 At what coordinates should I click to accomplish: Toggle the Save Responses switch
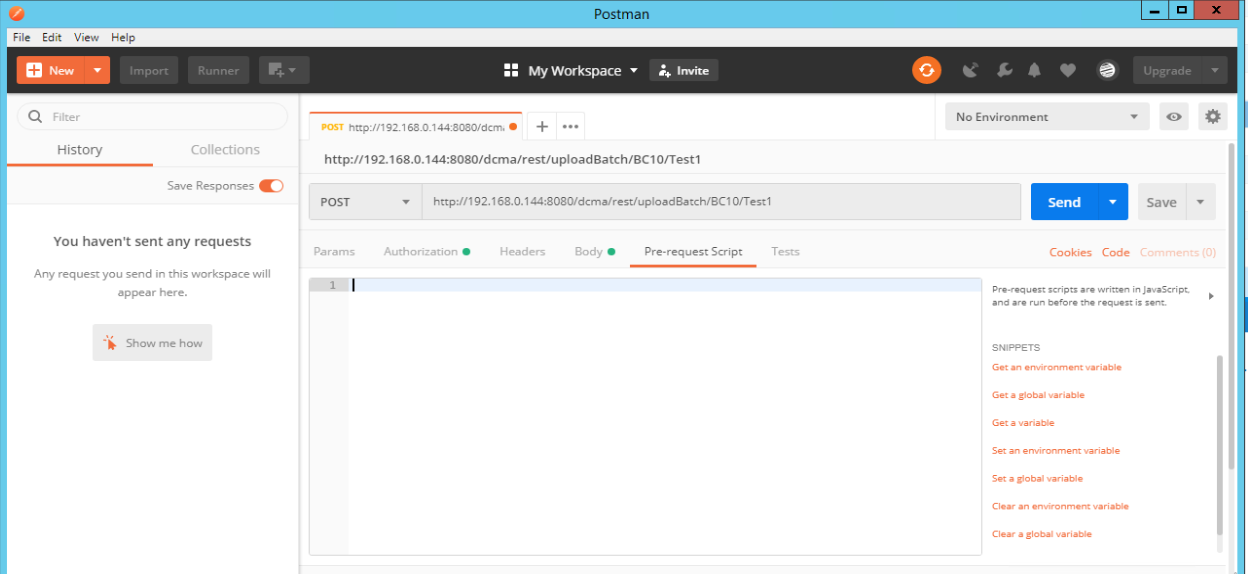pos(271,186)
